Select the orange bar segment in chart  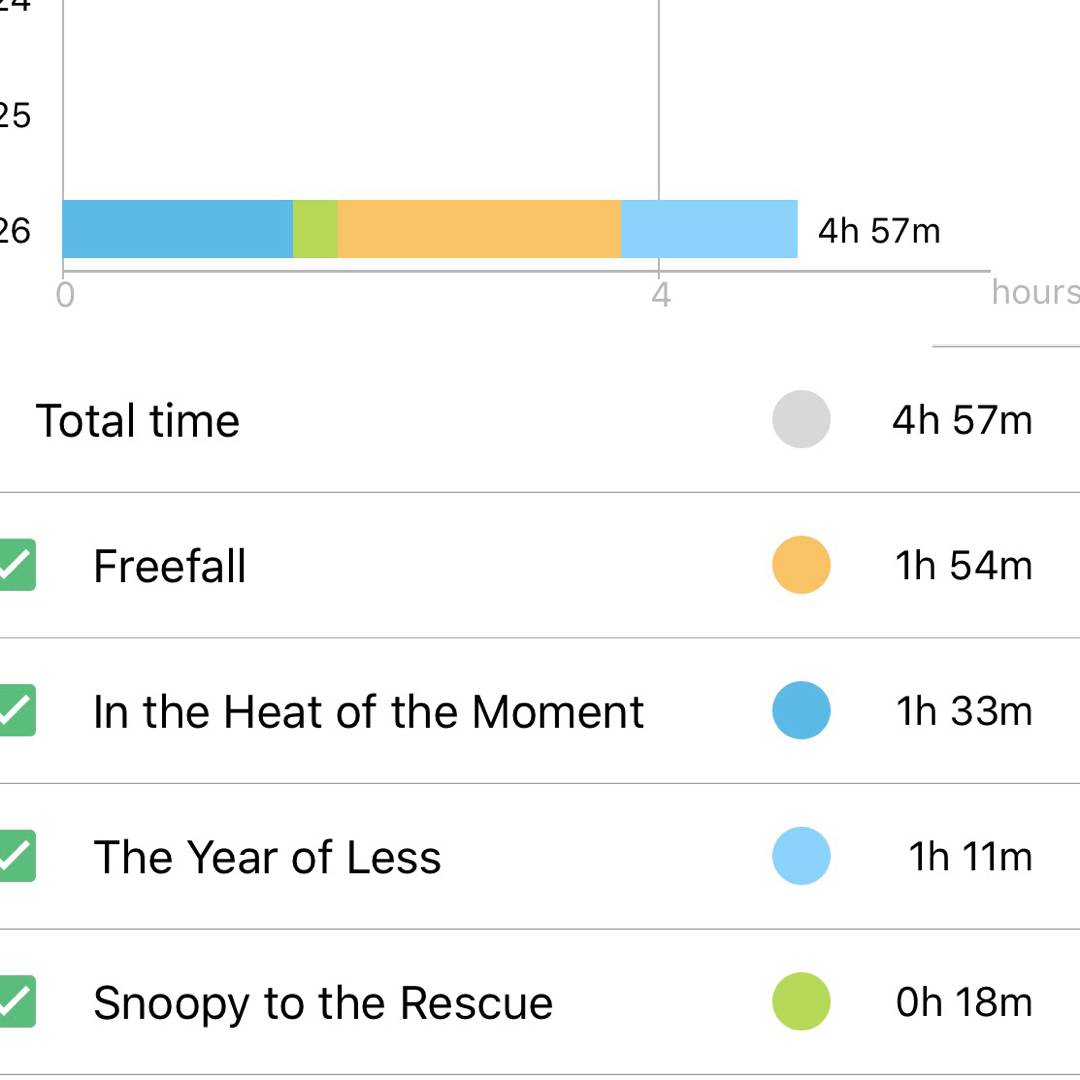coord(479,229)
